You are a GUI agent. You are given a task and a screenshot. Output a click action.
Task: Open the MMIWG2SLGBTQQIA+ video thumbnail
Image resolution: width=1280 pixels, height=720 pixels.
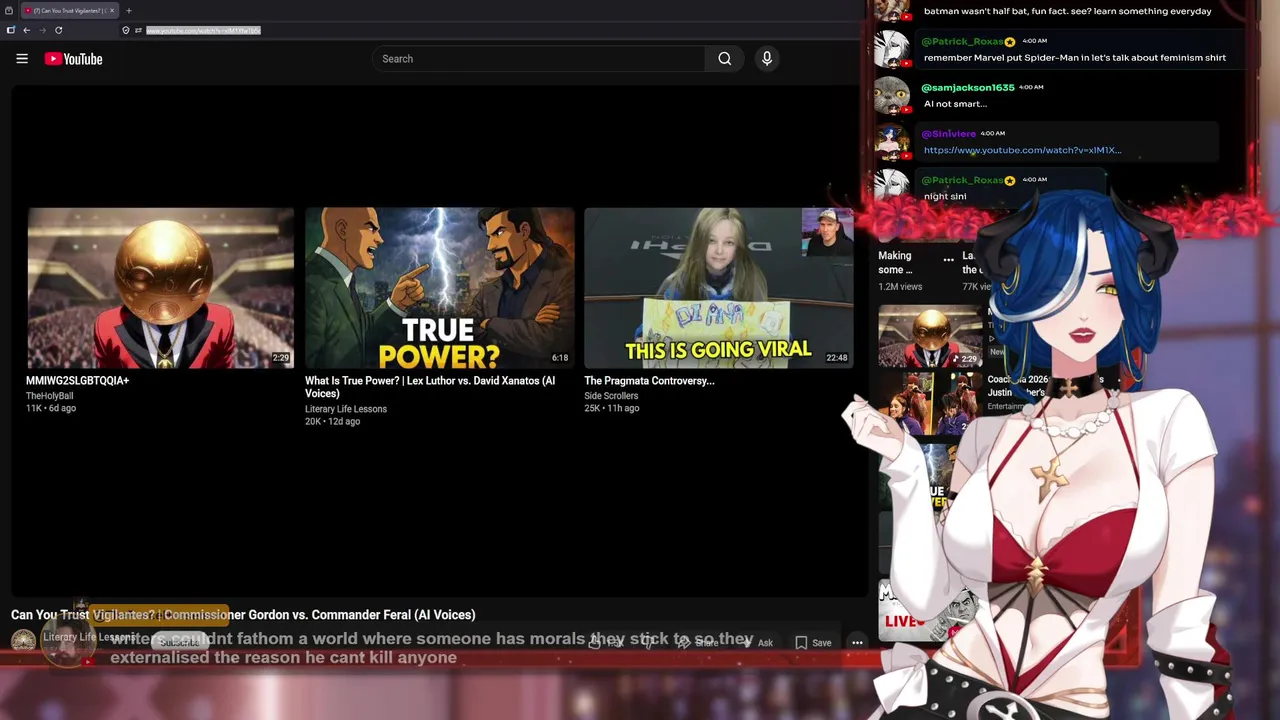[160, 288]
